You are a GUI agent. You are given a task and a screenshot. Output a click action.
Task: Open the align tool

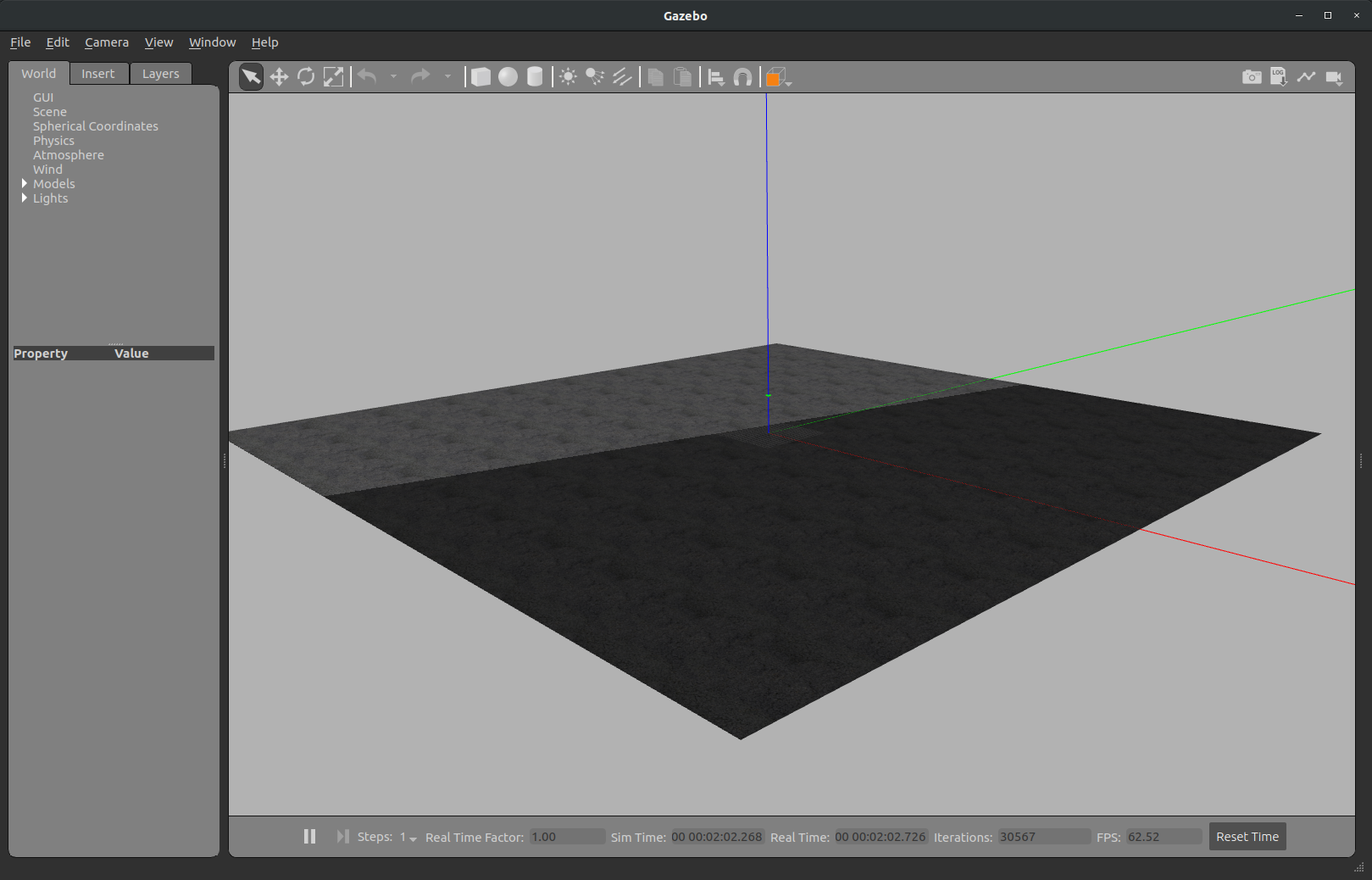[x=716, y=77]
